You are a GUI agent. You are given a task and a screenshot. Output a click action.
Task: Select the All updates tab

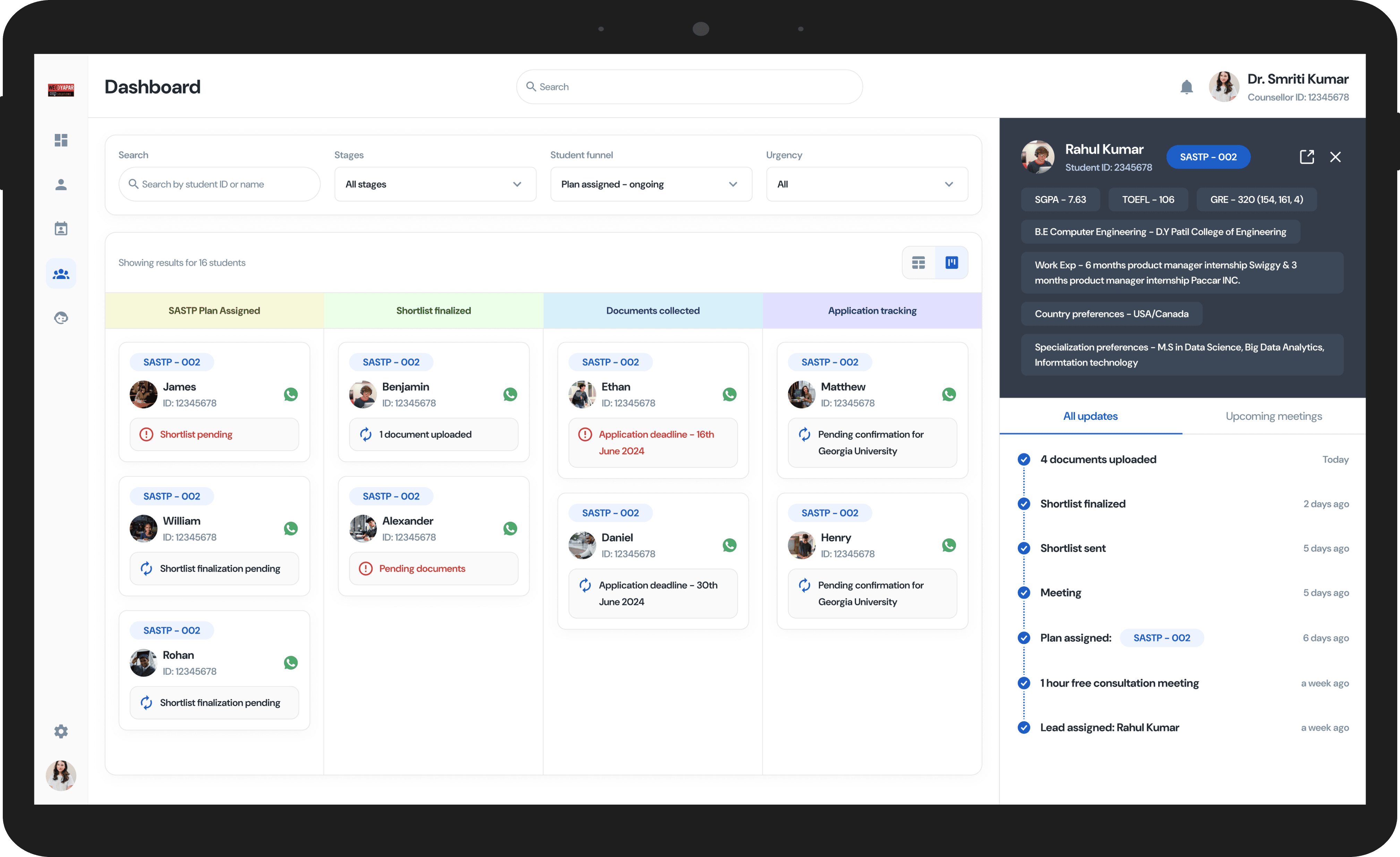click(x=1090, y=416)
